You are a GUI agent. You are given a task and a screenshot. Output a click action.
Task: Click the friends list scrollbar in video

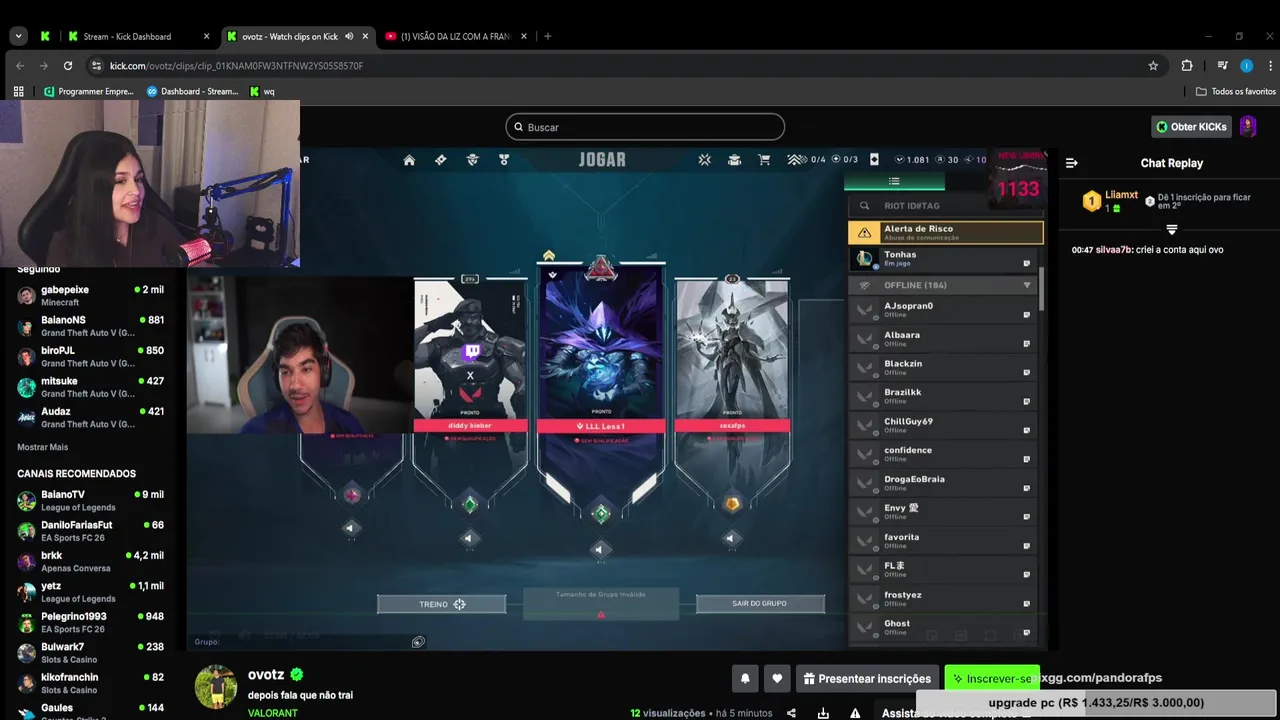(x=1041, y=288)
